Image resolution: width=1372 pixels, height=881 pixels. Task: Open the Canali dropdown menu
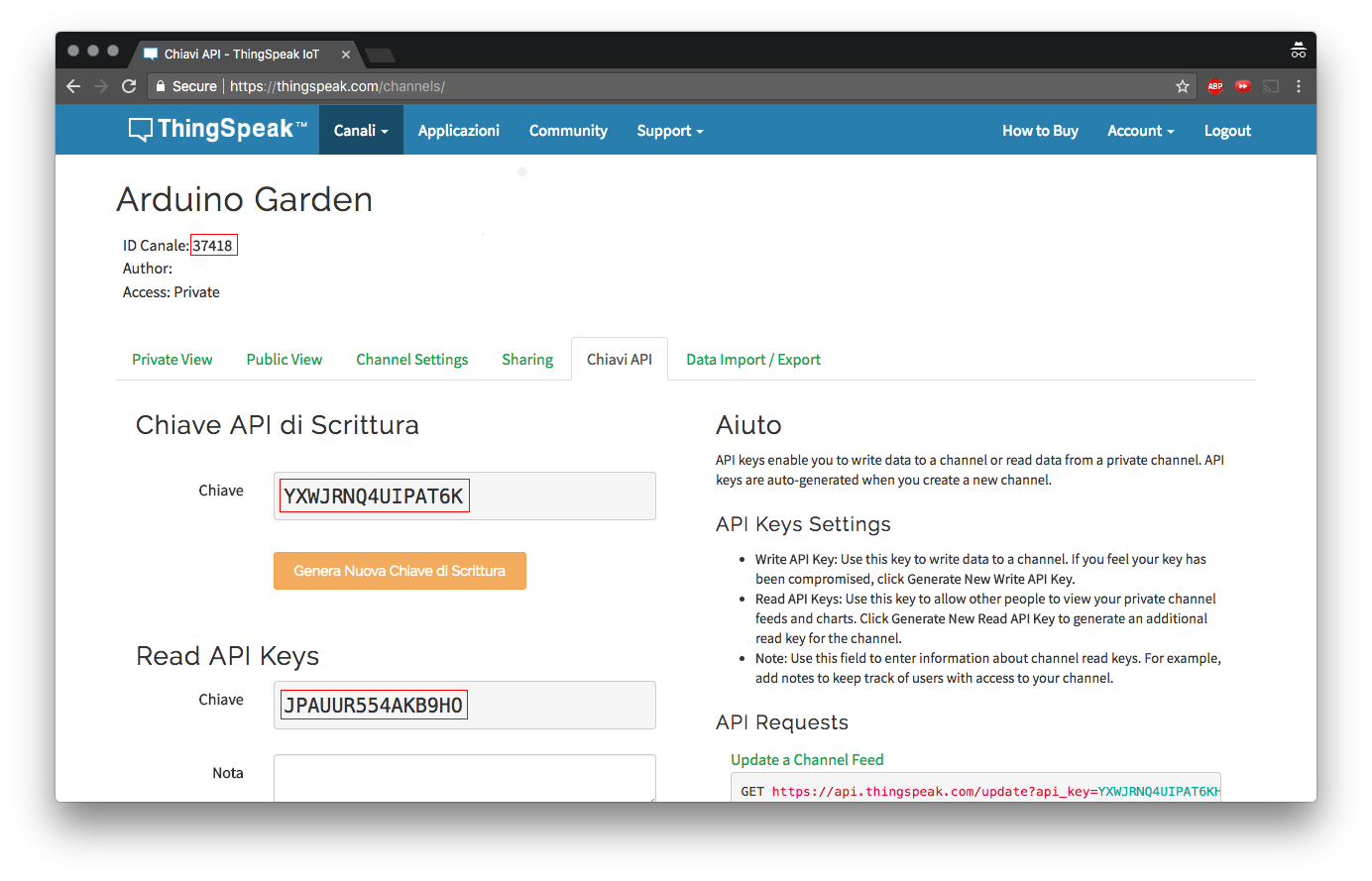[x=360, y=130]
